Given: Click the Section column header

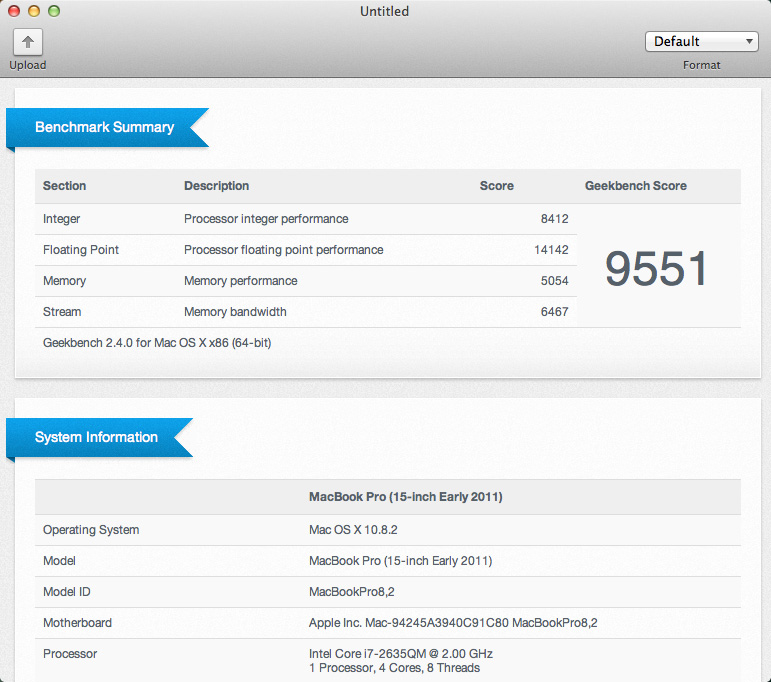Looking at the screenshot, I should coord(65,186).
